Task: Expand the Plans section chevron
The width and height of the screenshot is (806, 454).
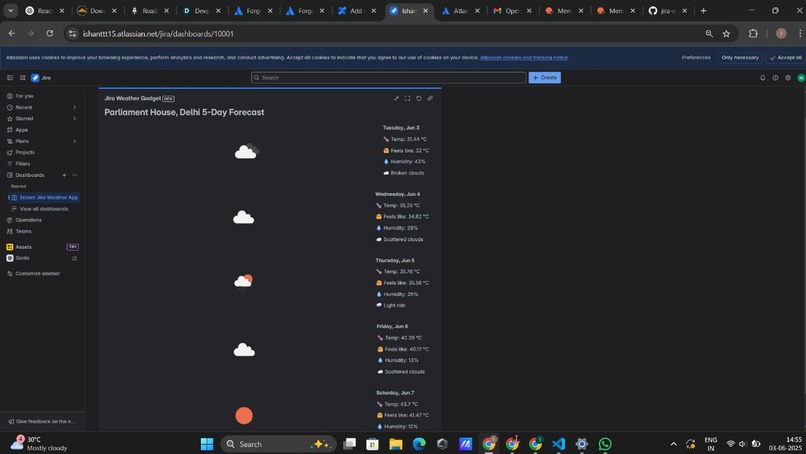Action: coord(75,141)
